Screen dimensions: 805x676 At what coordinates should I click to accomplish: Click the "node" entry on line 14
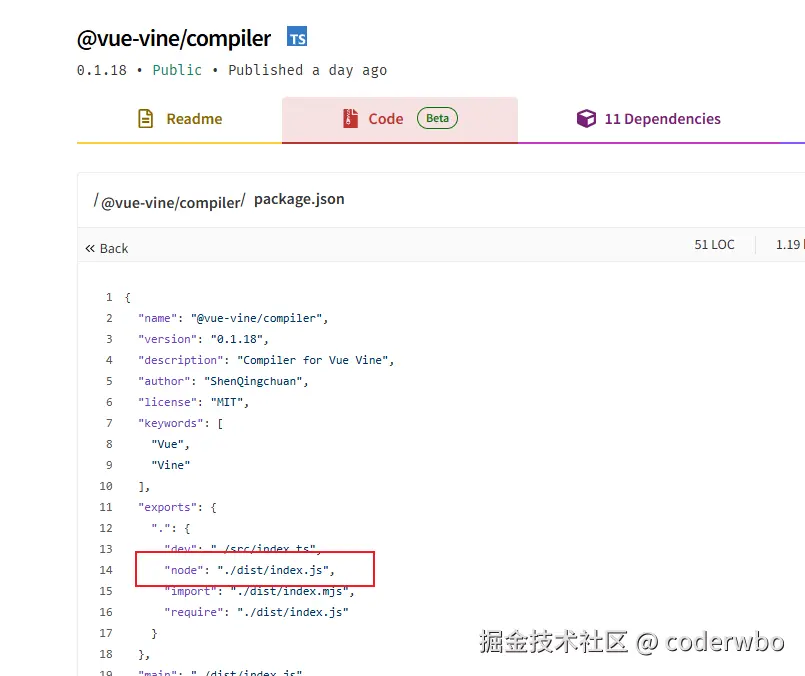click(x=250, y=570)
